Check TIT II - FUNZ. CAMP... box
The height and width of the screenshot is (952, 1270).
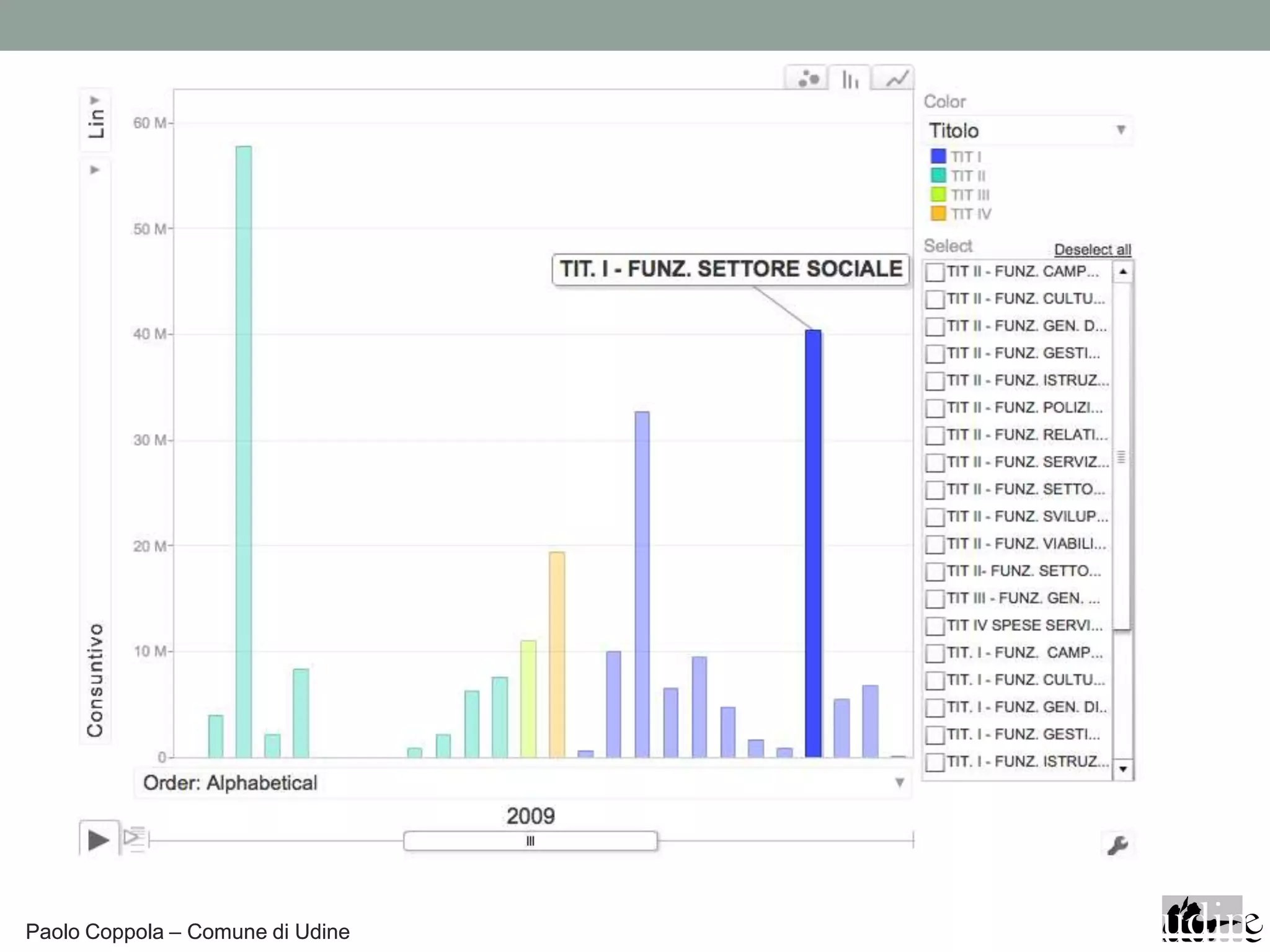pos(935,272)
